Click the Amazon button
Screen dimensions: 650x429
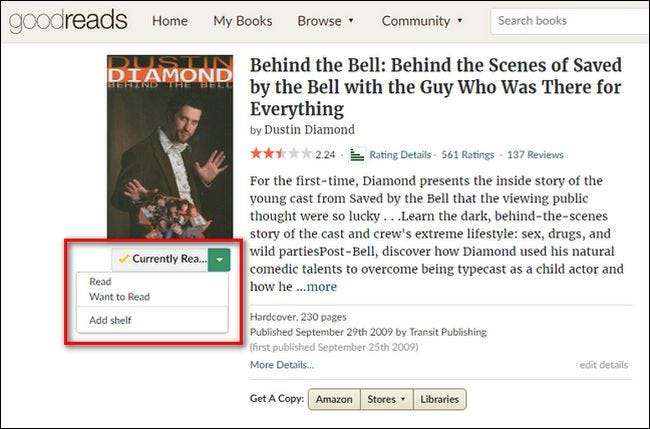334,399
